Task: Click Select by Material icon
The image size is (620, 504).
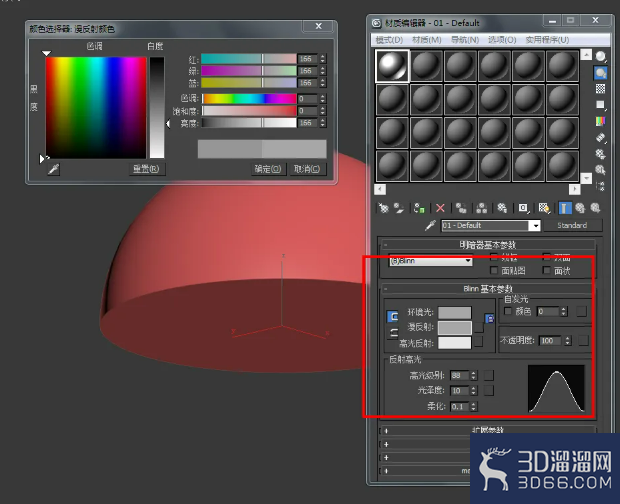Action: point(601,170)
